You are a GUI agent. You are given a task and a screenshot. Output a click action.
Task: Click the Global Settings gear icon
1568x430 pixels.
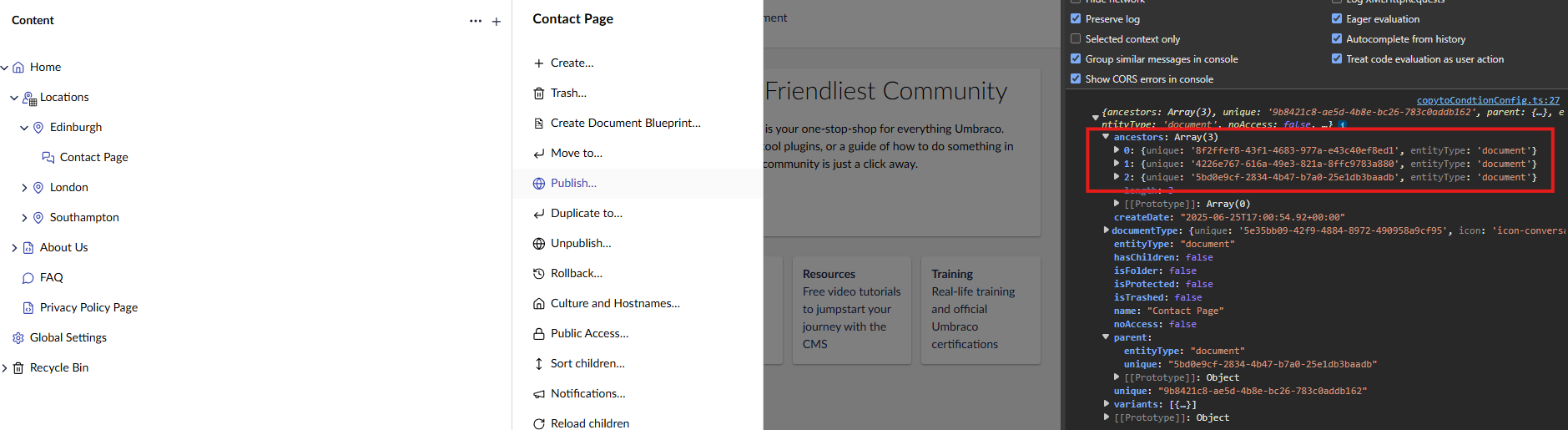[x=18, y=338]
